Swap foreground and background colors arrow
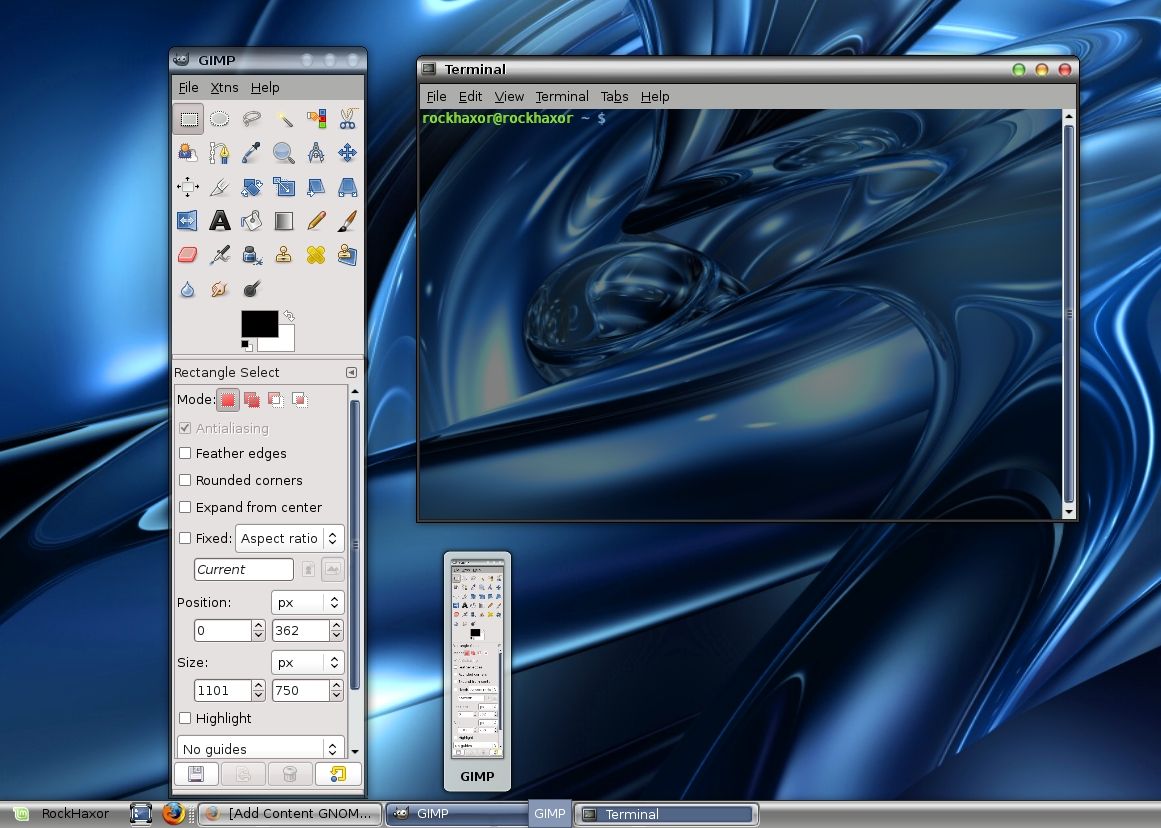Image resolution: width=1161 pixels, height=828 pixels. (289, 316)
